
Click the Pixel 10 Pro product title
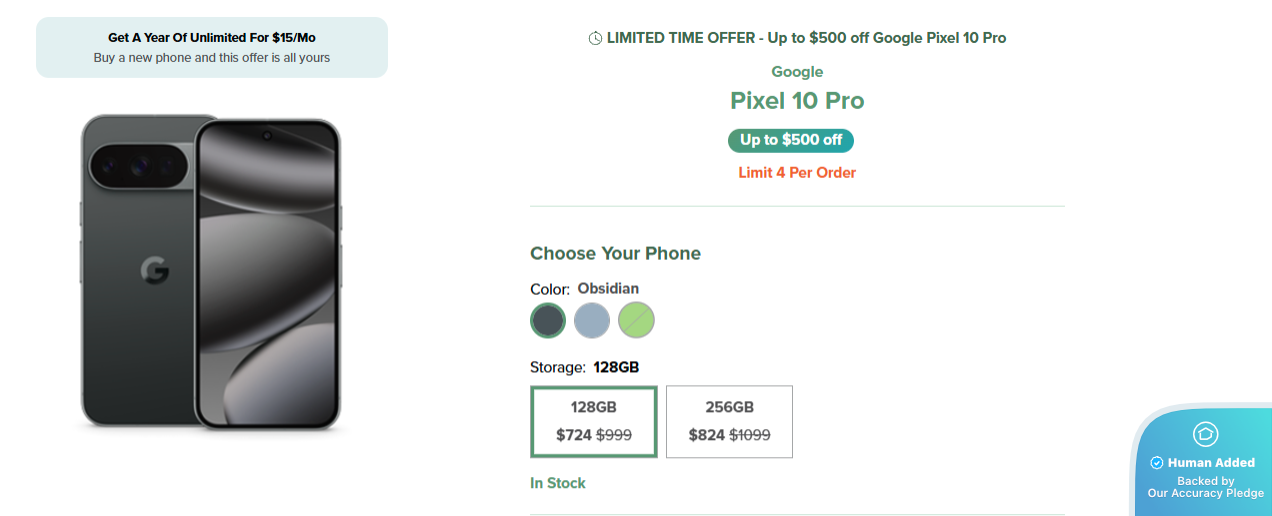click(797, 100)
